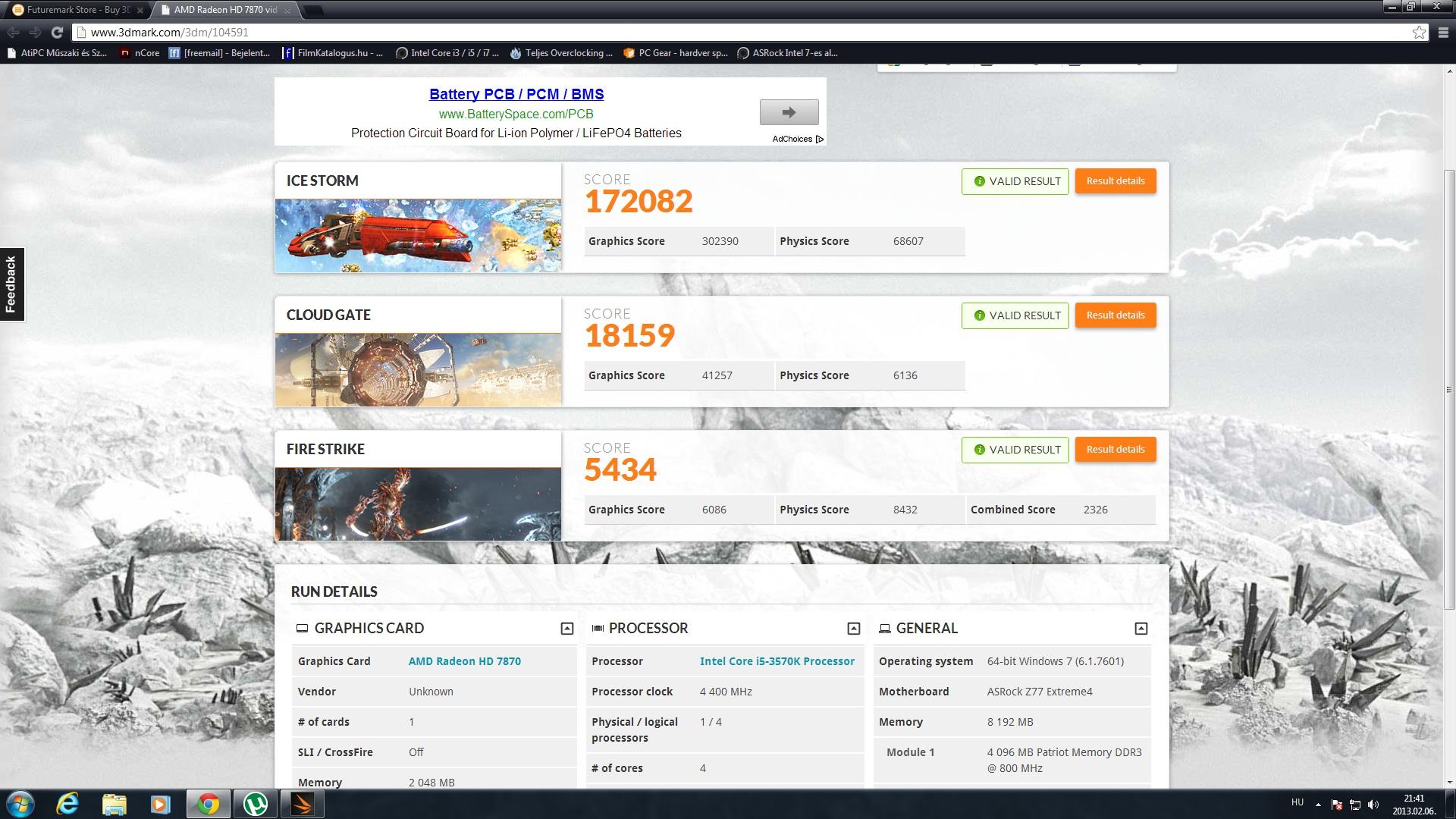Click the Ice Storm thumbnail image
1456x819 pixels.
coord(418,235)
